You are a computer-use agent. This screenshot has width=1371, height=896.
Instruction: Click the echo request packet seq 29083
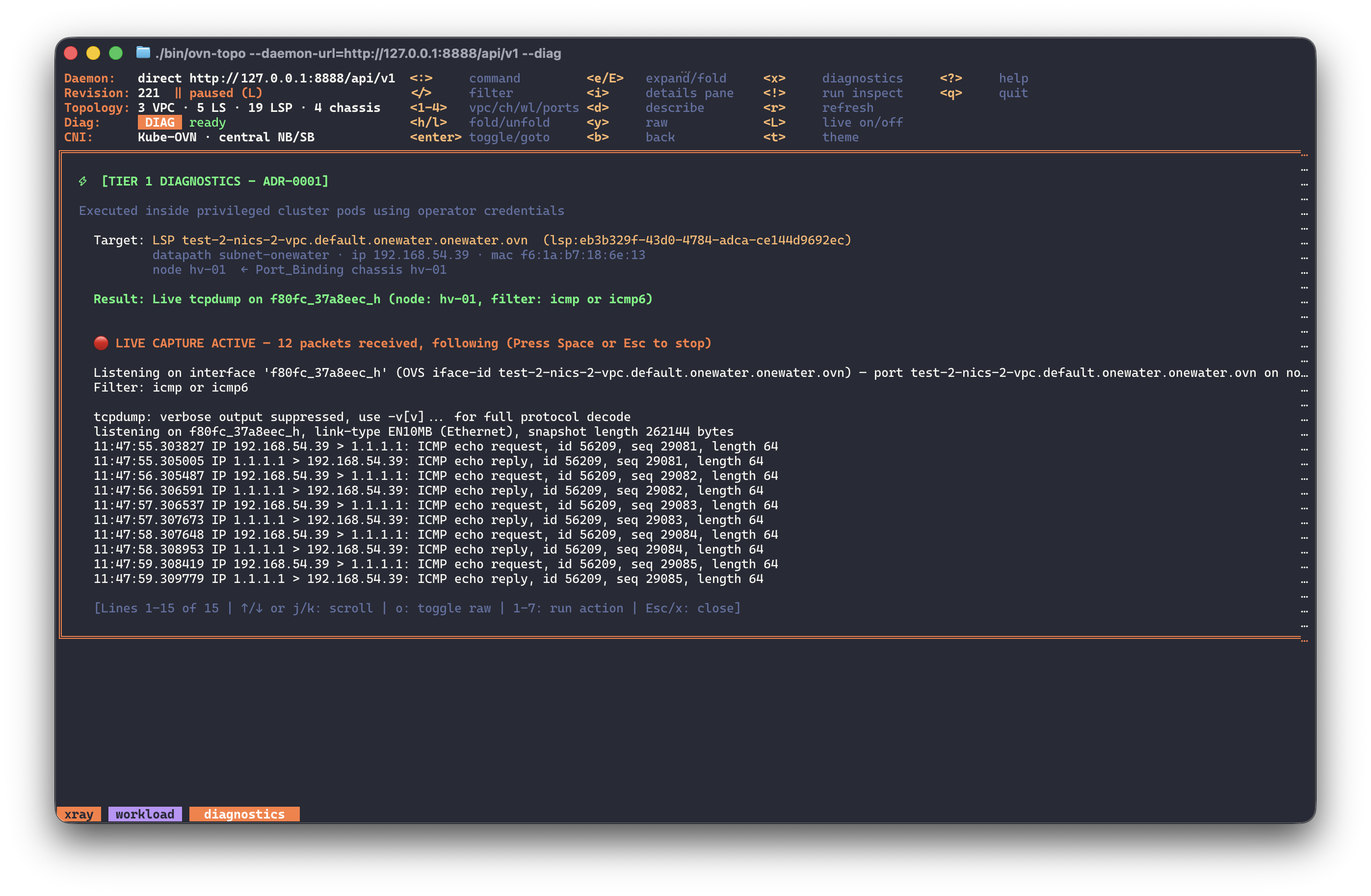point(436,505)
